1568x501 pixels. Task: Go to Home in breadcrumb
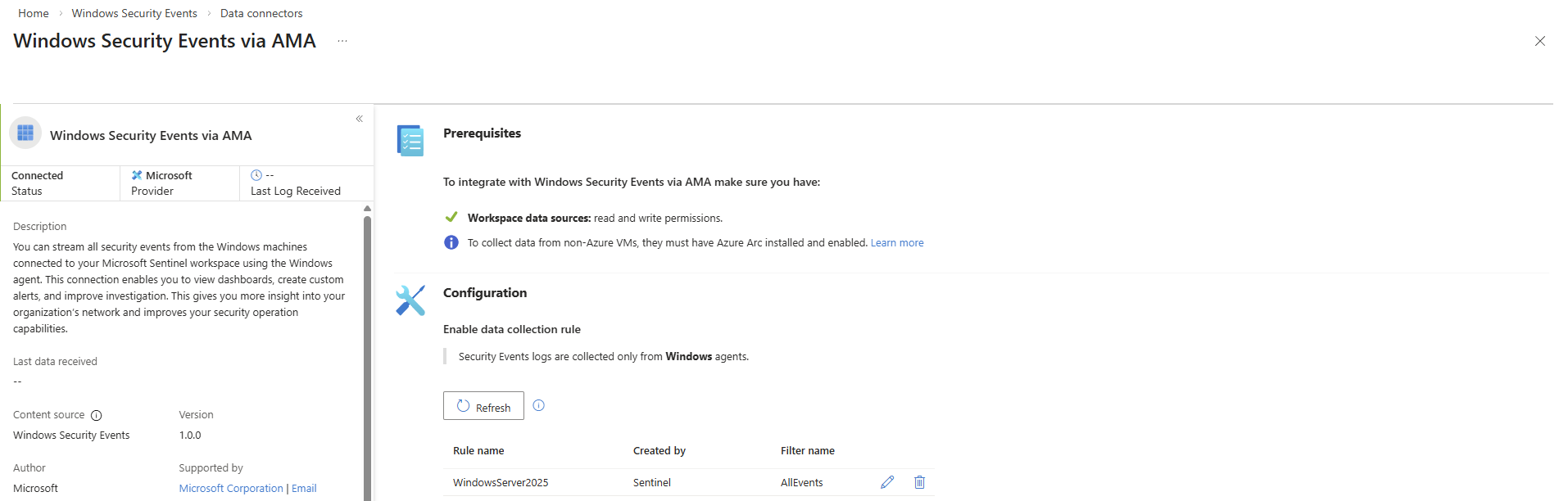click(34, 13)
